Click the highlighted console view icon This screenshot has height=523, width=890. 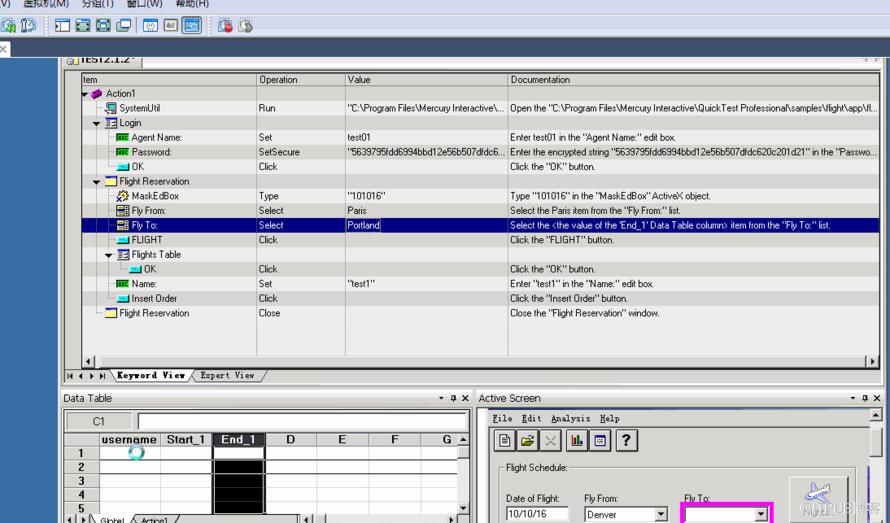coord(192,26)
